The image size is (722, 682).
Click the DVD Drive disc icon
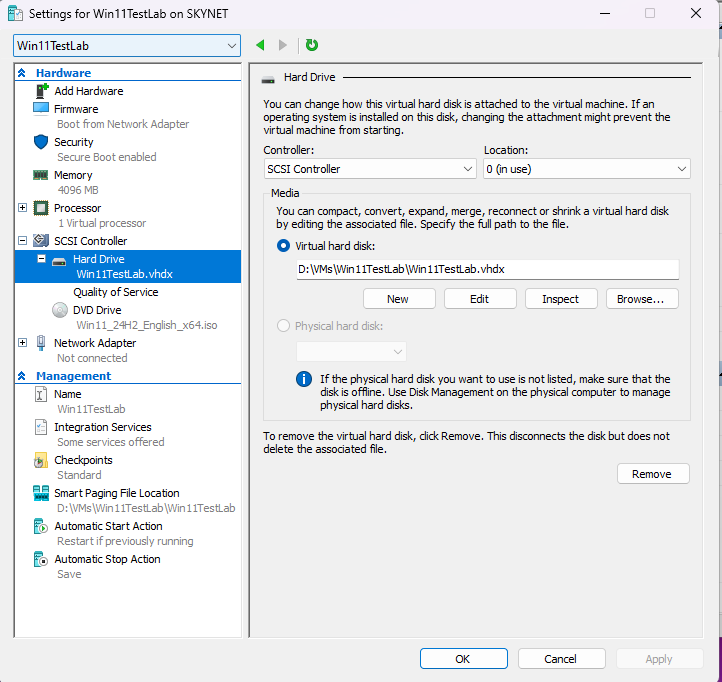[x=60, y=310]
